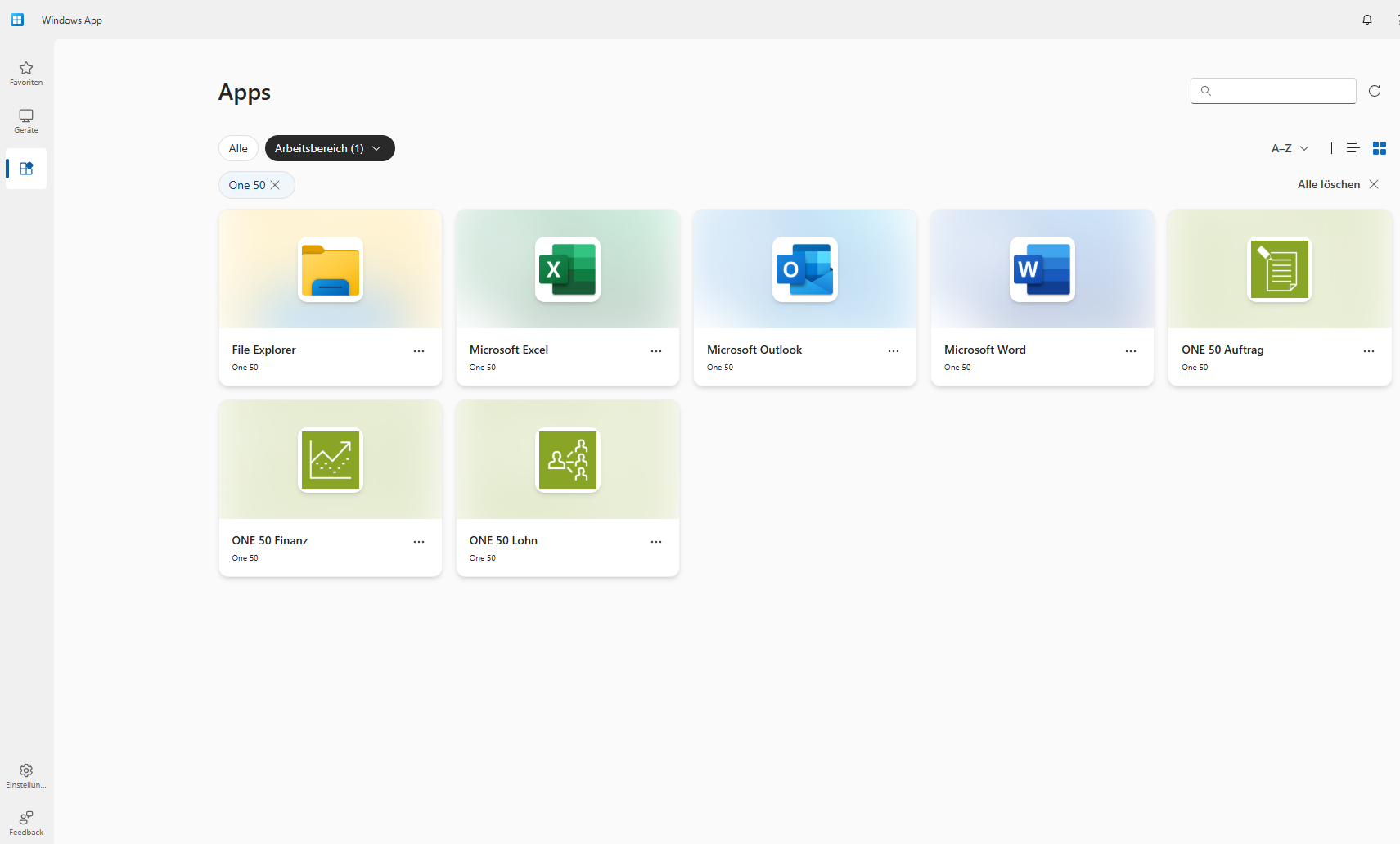Launch the ONE 50 Lohn app icon
Viewport: 1400px width, 844px height.
tap(568, 460)
